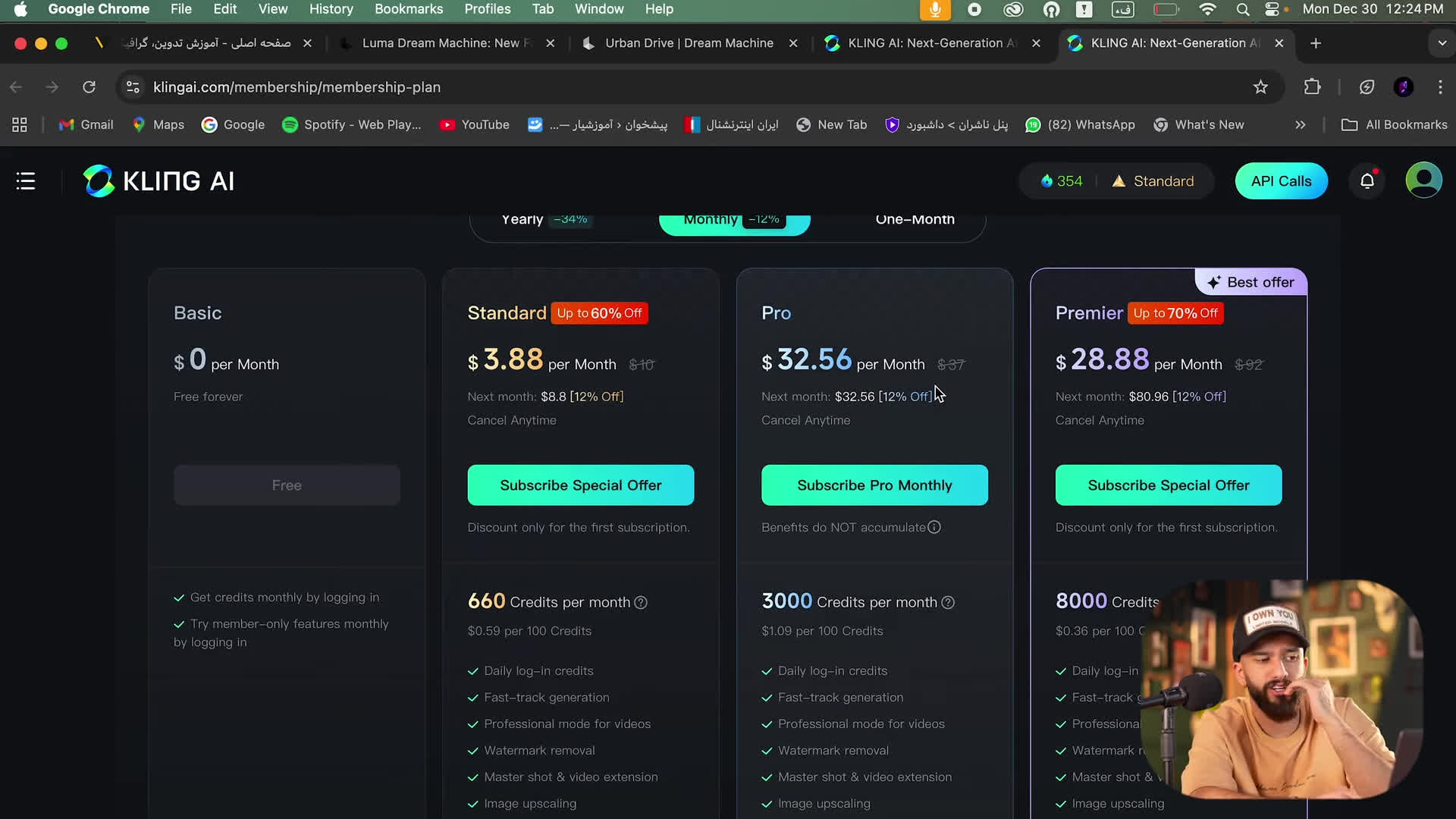Open the Profiles menu

click(x=487, y=9)
